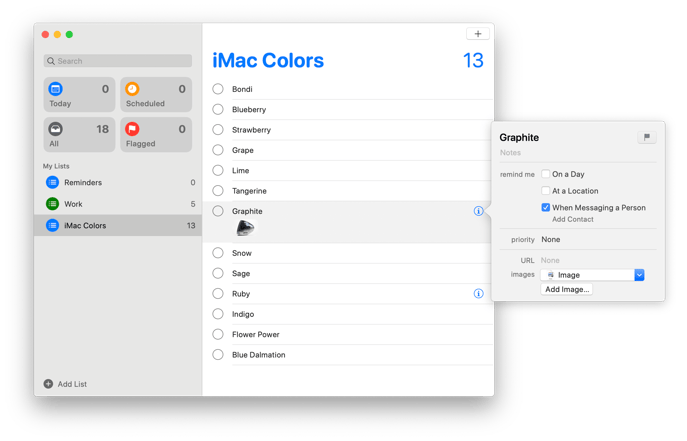
Task: Enable remind me On a Day
Action: coord(545,174)
